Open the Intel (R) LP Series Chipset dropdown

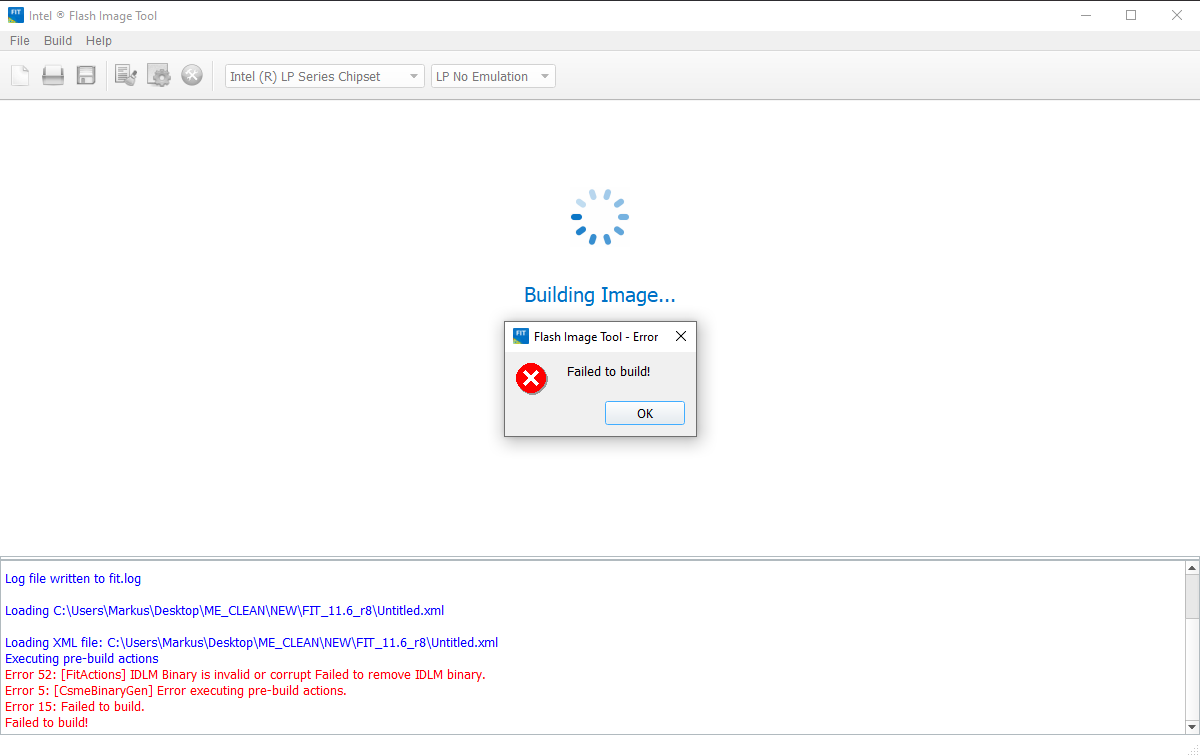pyautogui.click(x=325, y=76)
